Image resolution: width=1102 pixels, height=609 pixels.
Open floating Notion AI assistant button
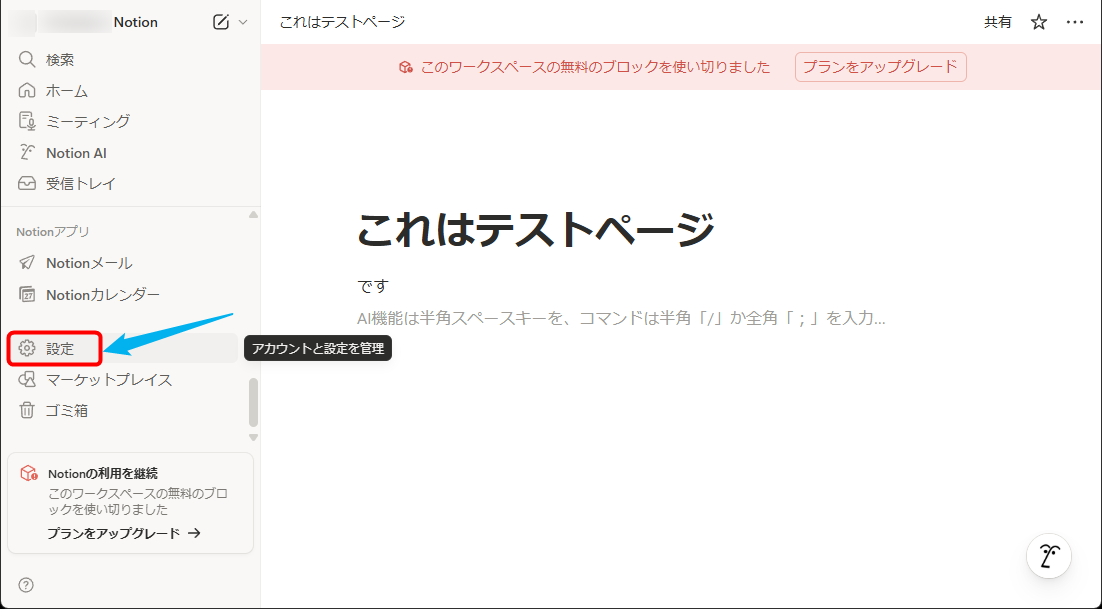1049,556
